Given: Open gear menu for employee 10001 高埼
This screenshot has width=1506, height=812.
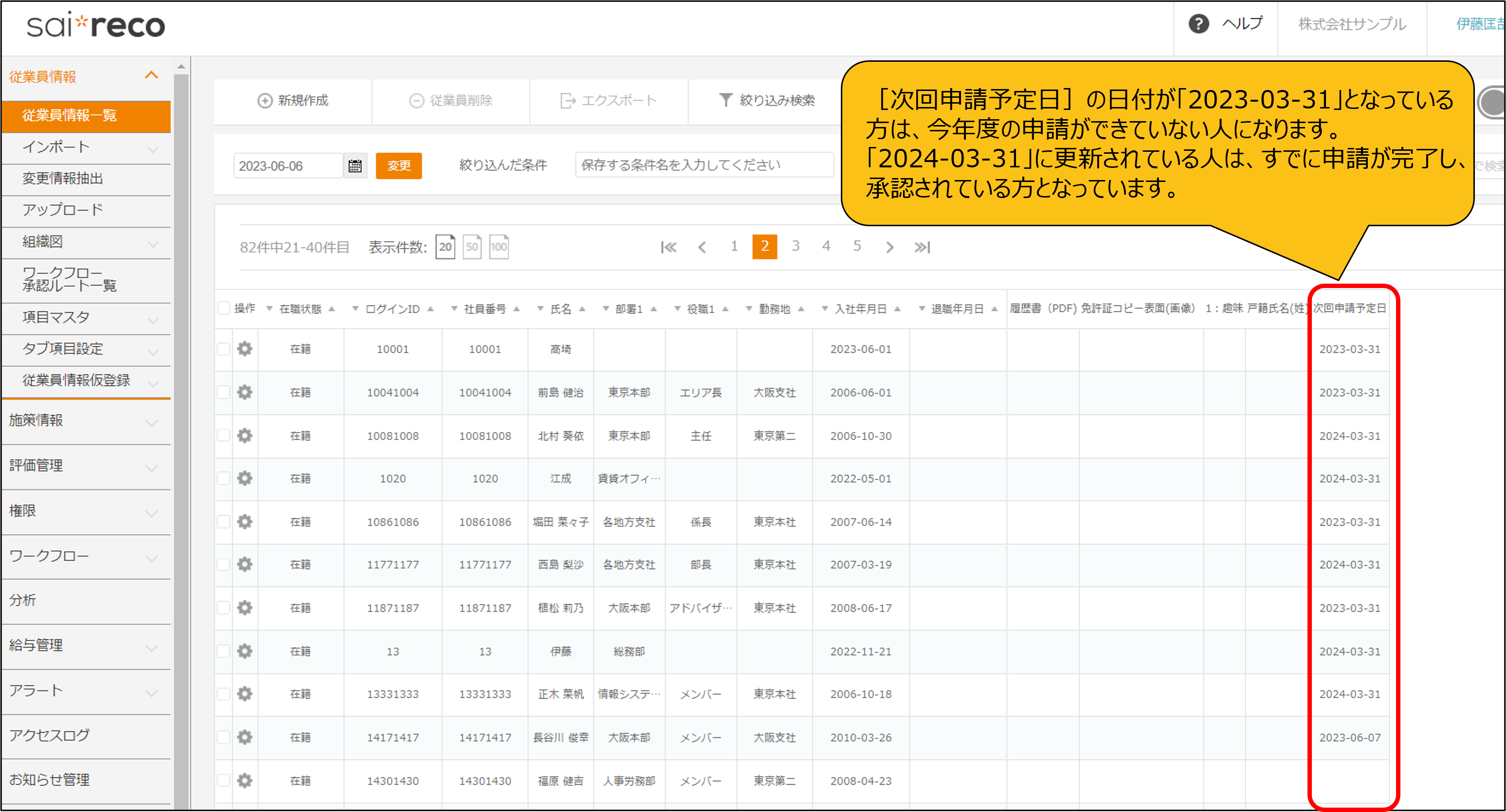Looking at the screenshot, I should [244, 349].
